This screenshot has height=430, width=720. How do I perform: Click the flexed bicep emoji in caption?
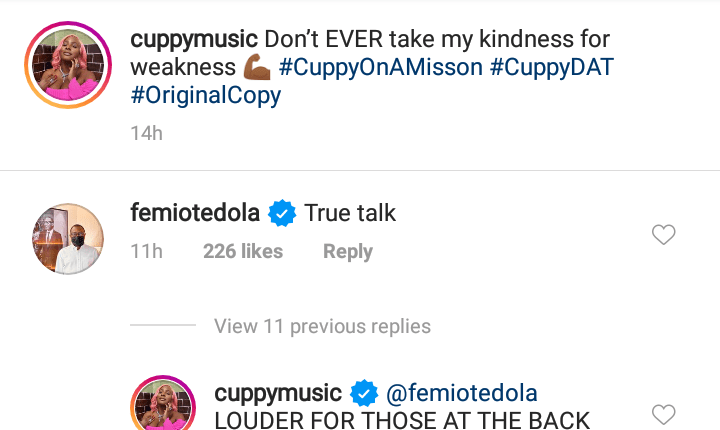256,69
